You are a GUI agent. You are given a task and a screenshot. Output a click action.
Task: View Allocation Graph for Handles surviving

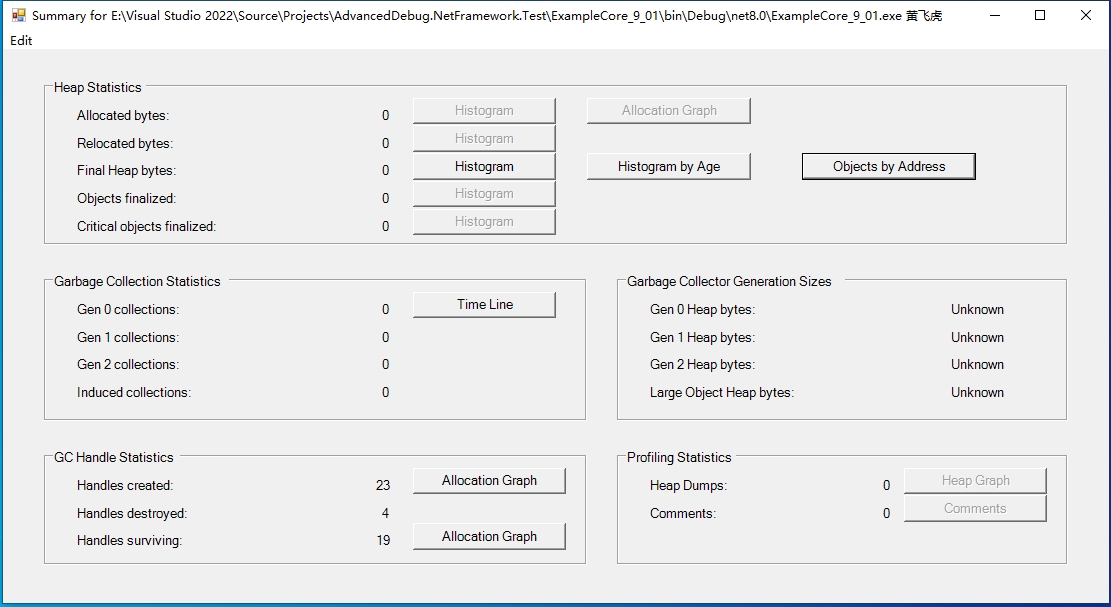click(x=489, y=537)
